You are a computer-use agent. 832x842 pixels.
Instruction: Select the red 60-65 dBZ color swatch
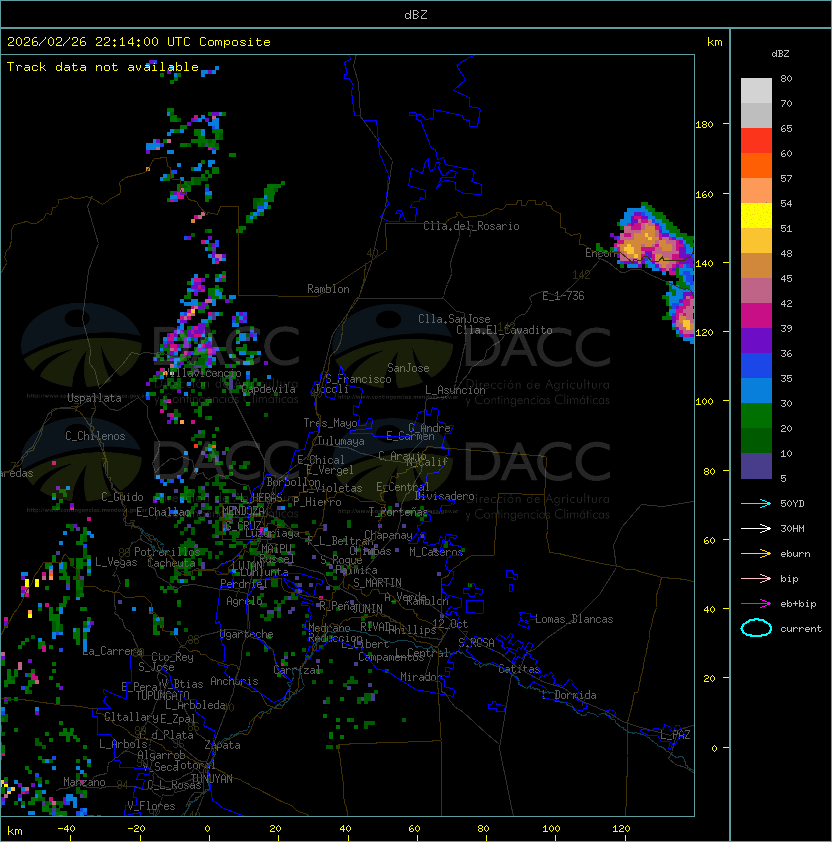click(x=756, y=141)
